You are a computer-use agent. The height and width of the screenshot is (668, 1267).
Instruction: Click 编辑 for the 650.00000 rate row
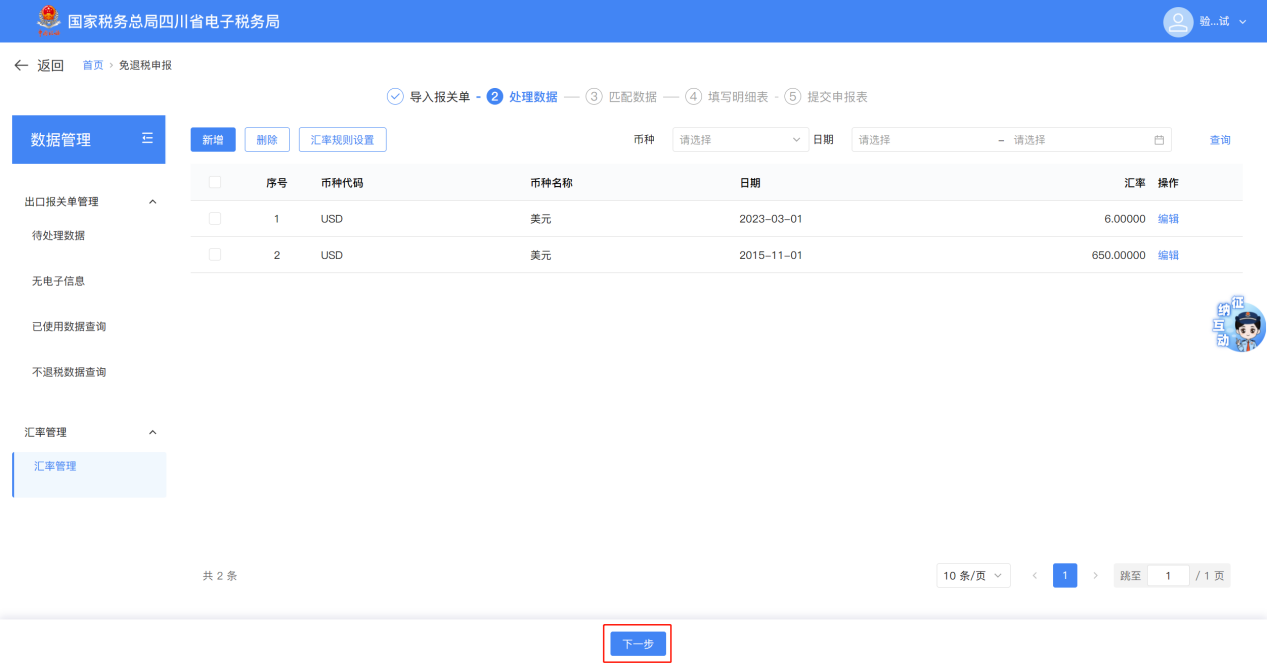point(1168,255)
